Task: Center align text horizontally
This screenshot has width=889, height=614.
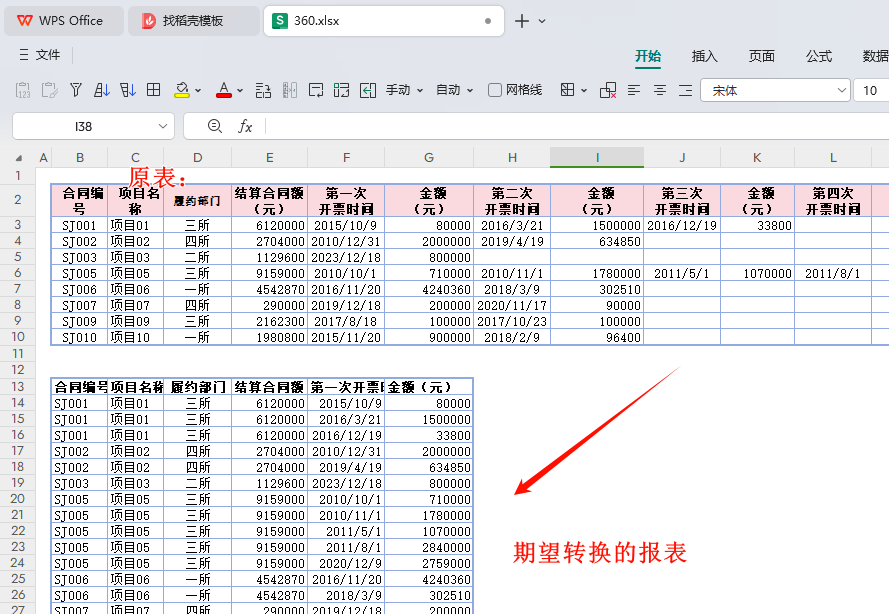Action: coord(659,90)
